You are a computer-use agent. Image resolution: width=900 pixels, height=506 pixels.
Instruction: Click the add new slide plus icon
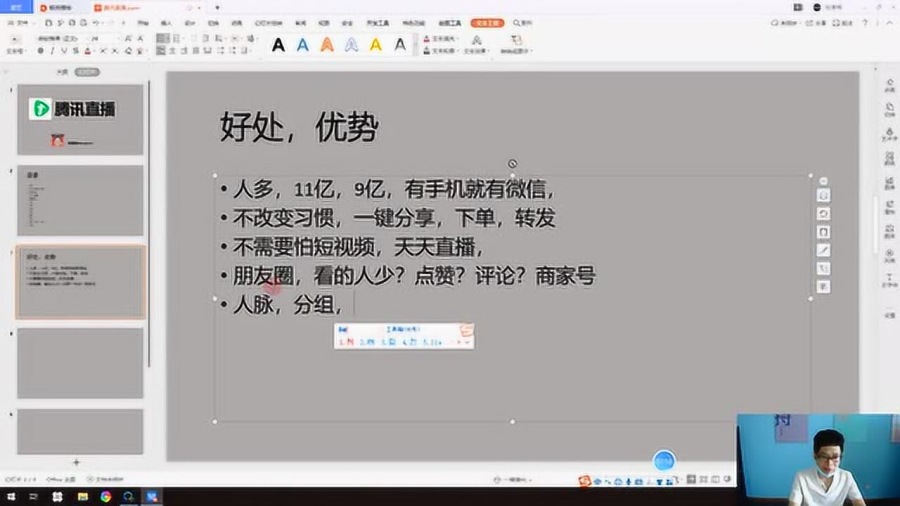pyautogui.click(x=76, y=462)
